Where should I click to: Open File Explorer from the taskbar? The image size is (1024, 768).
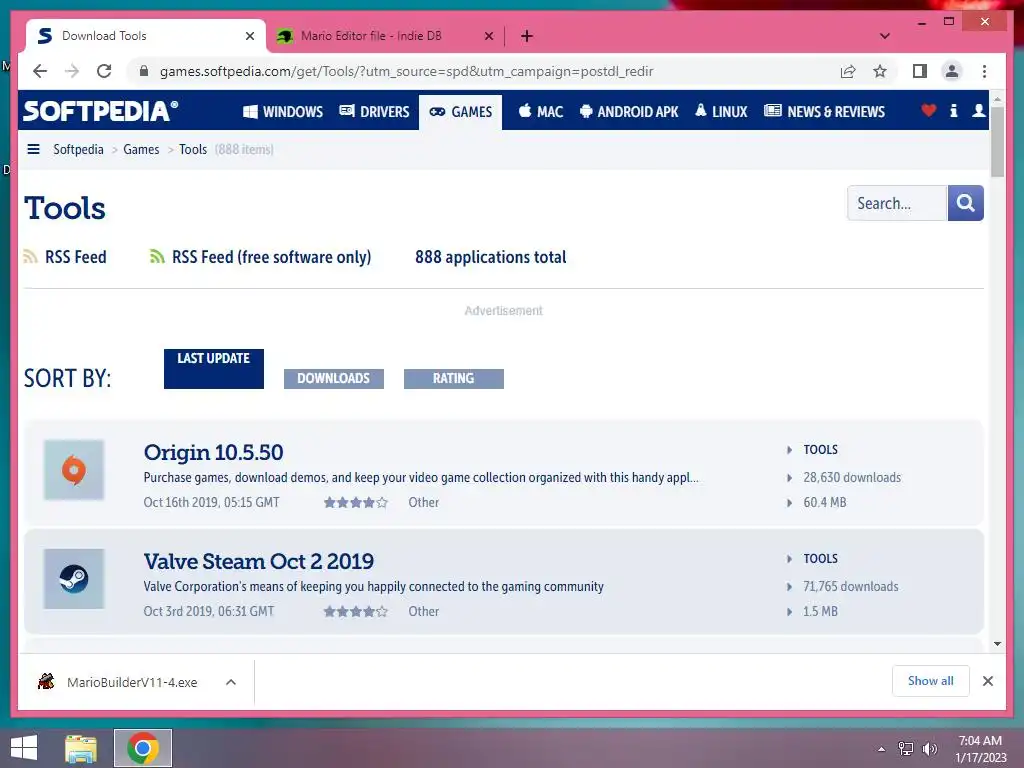click(x=81, y=748)
